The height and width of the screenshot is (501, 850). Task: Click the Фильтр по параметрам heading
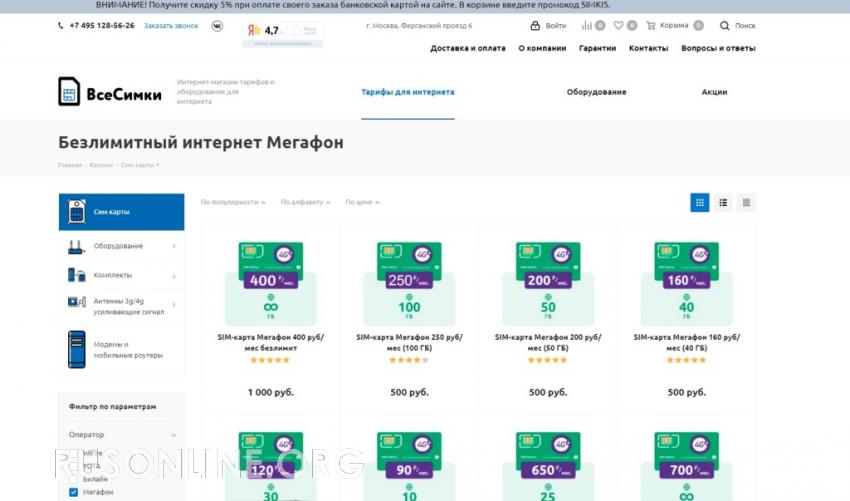pos(112,406)
